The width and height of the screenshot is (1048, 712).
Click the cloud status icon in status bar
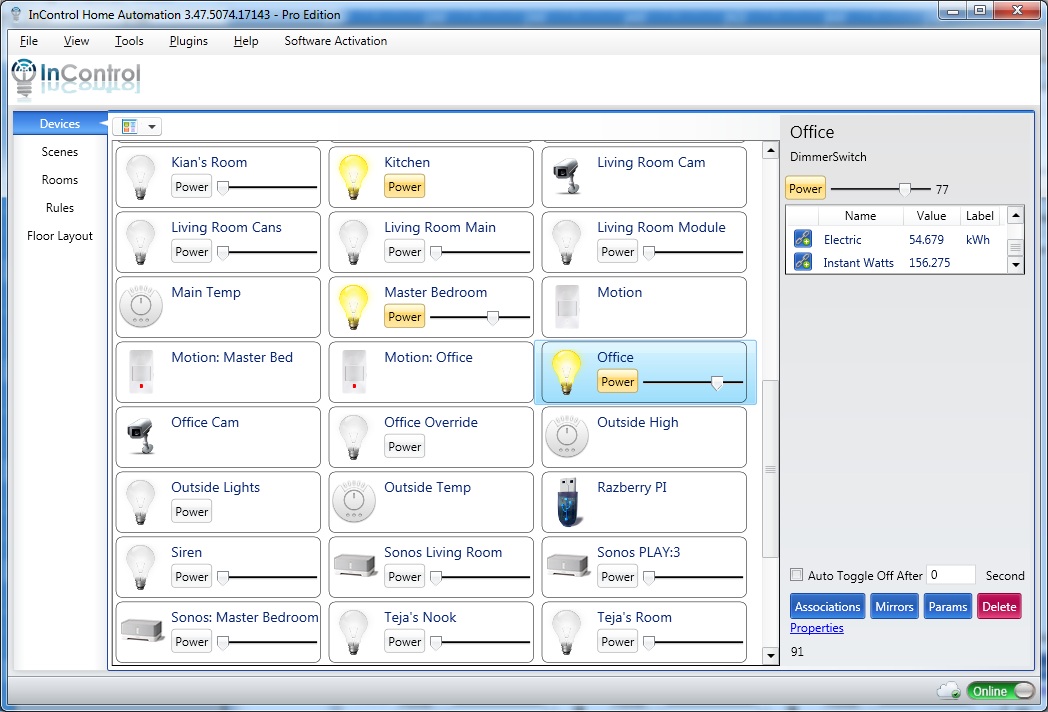[x=947, y=691]
